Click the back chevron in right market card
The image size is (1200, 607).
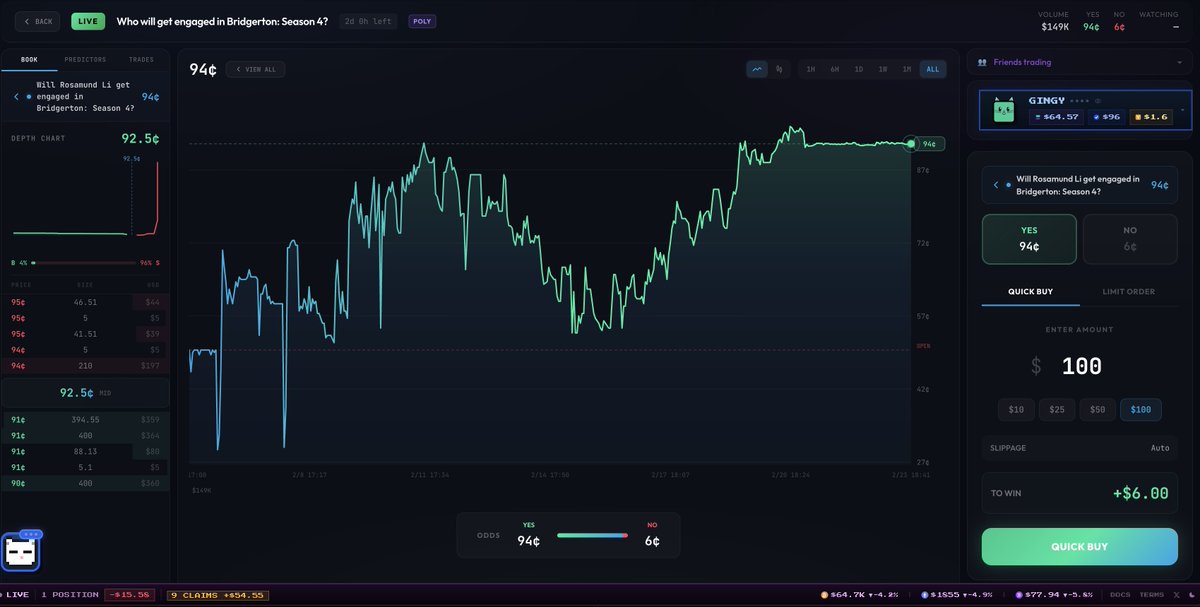click(x=996, y=185)
